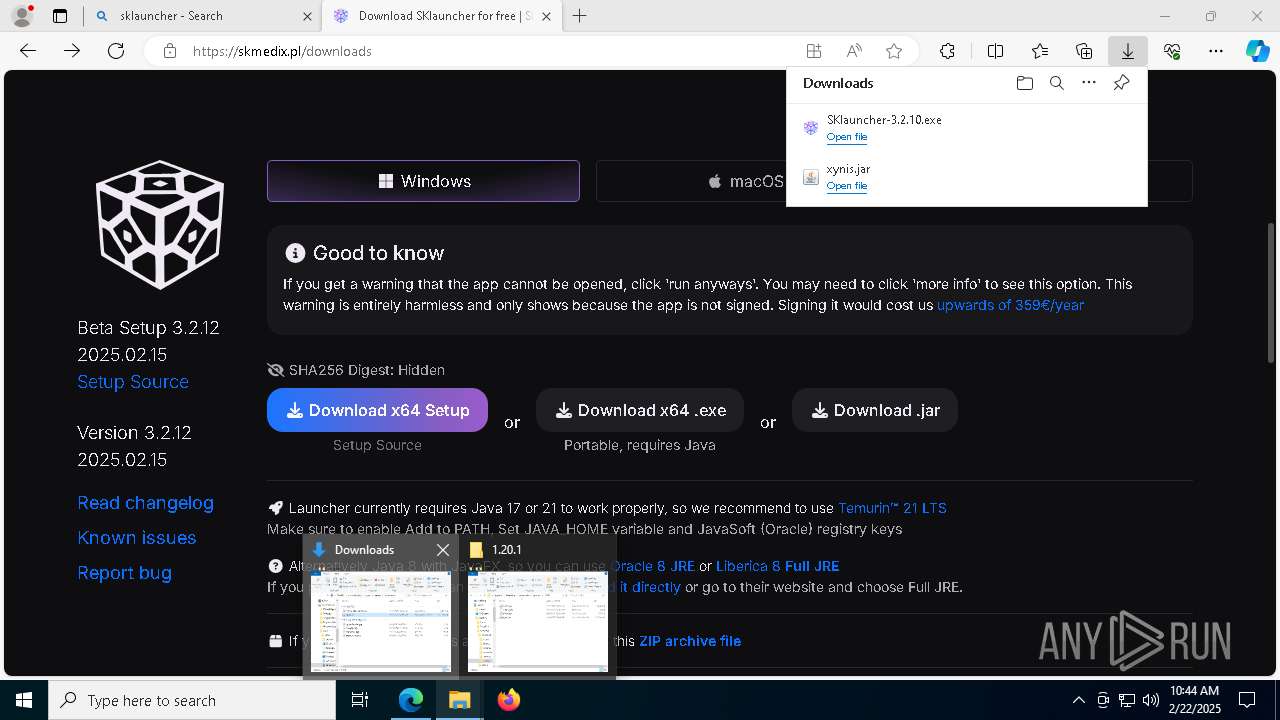Click Download .jar button
Screen dimensions: 1280x720
tap(875, 410)
